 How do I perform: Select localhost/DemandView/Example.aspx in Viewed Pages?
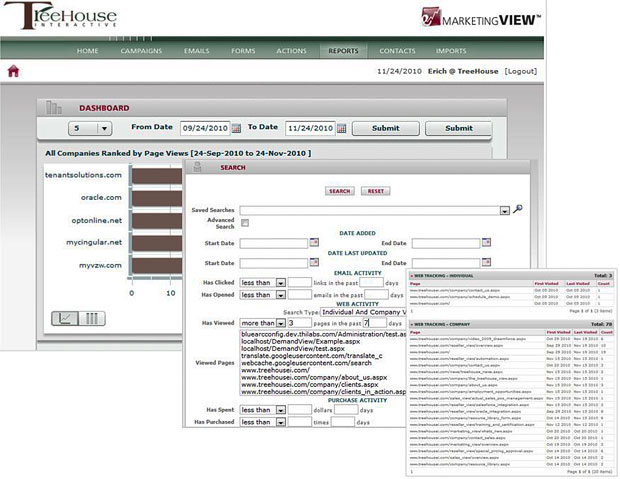(301, 341)
